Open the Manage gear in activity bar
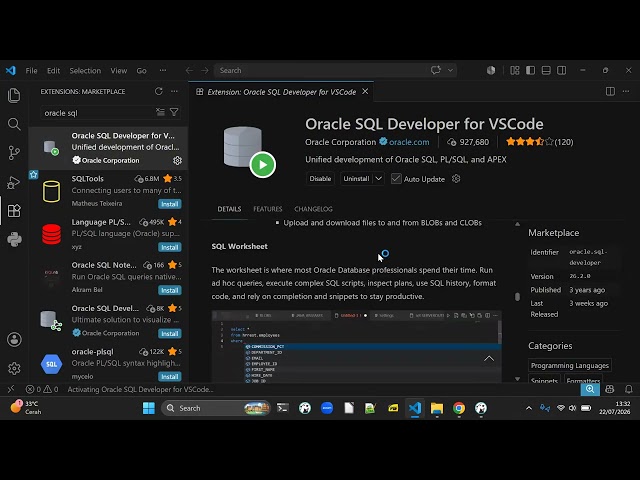Screen dimensions: 640x480 [14, 368]
